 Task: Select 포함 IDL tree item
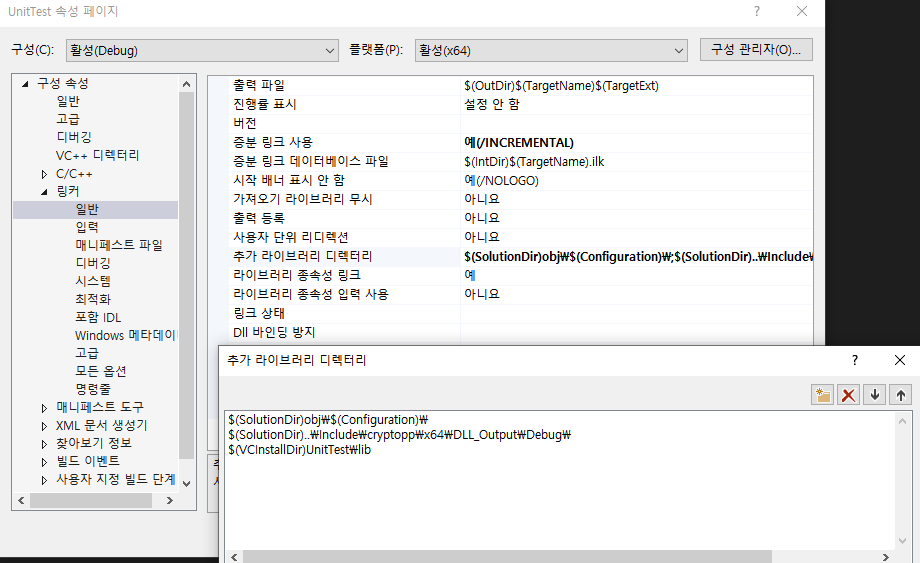point(98,317)
